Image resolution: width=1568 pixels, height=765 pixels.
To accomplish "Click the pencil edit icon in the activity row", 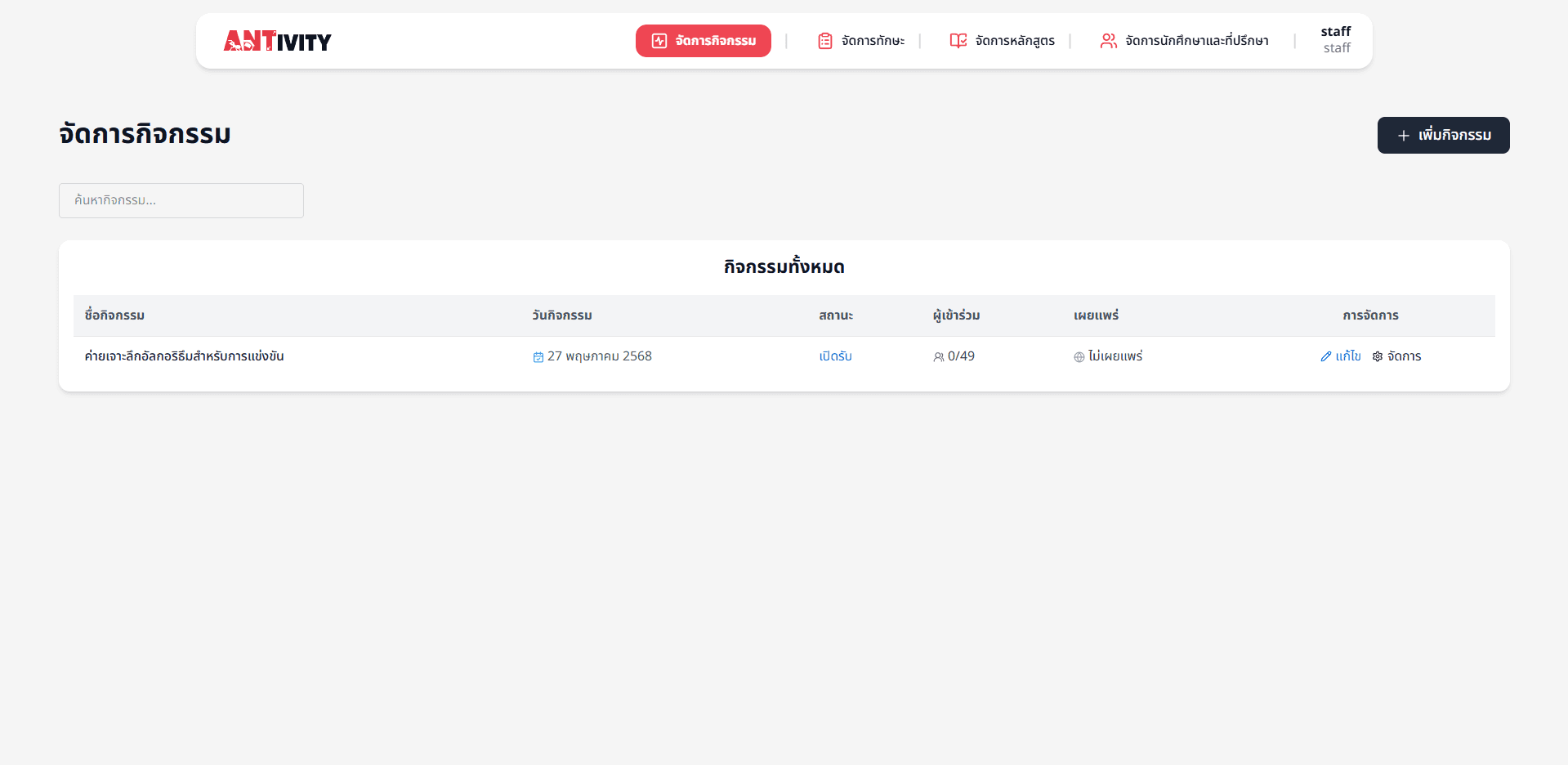I will (1326, 356).
